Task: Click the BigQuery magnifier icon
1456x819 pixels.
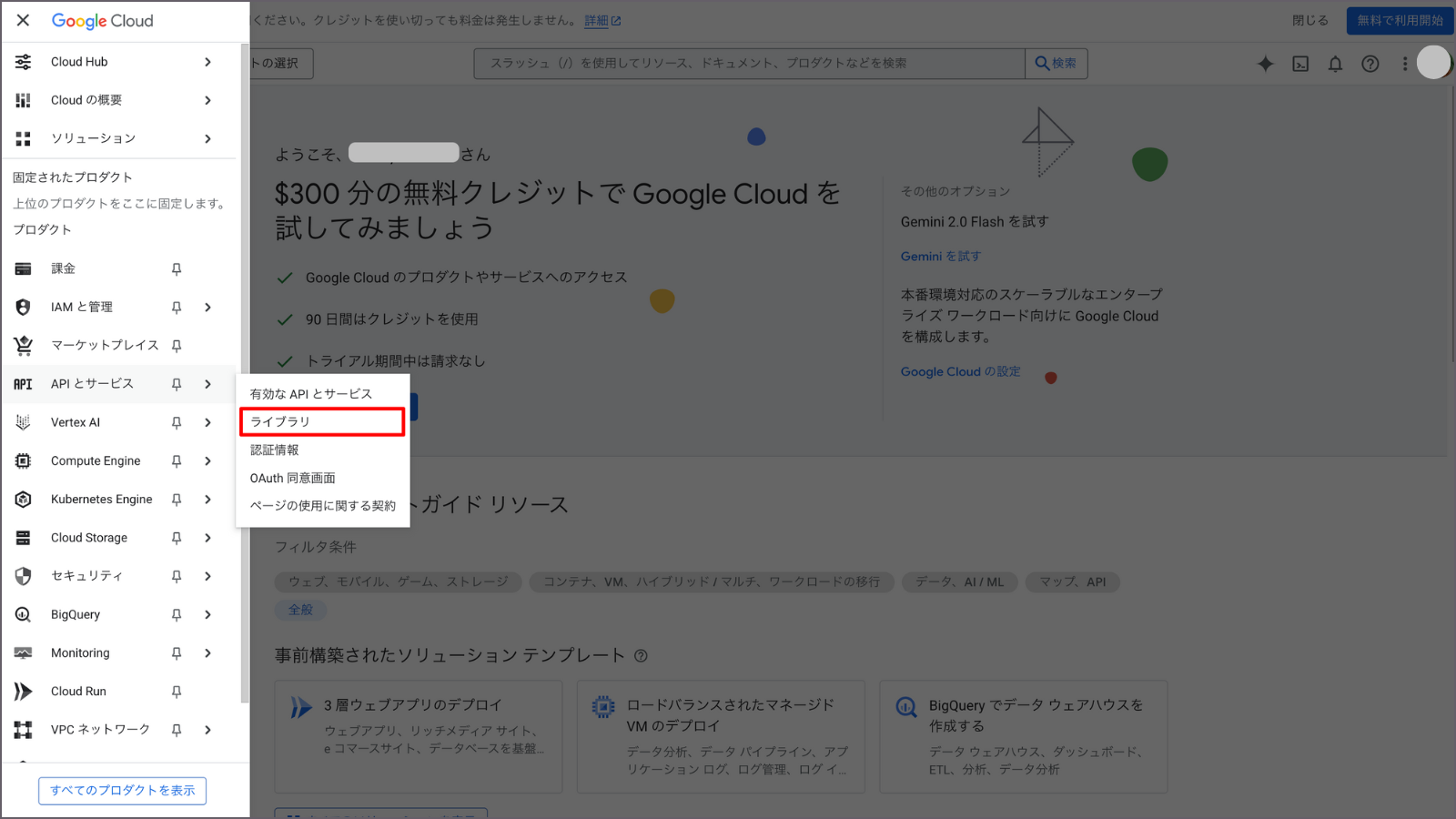Action: point(23,614)
